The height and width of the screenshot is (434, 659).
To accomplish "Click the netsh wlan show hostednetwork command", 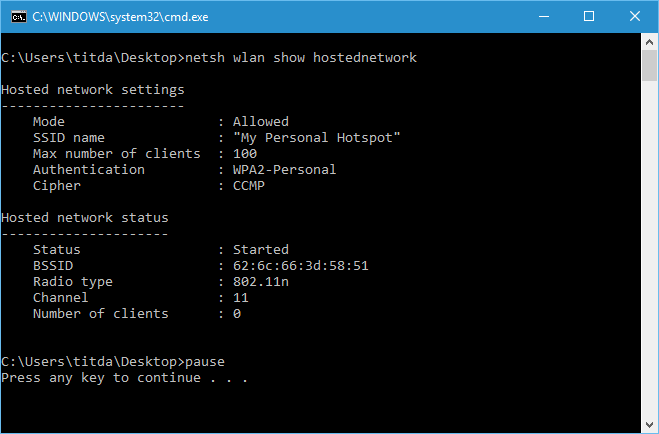I will [301, 58].
